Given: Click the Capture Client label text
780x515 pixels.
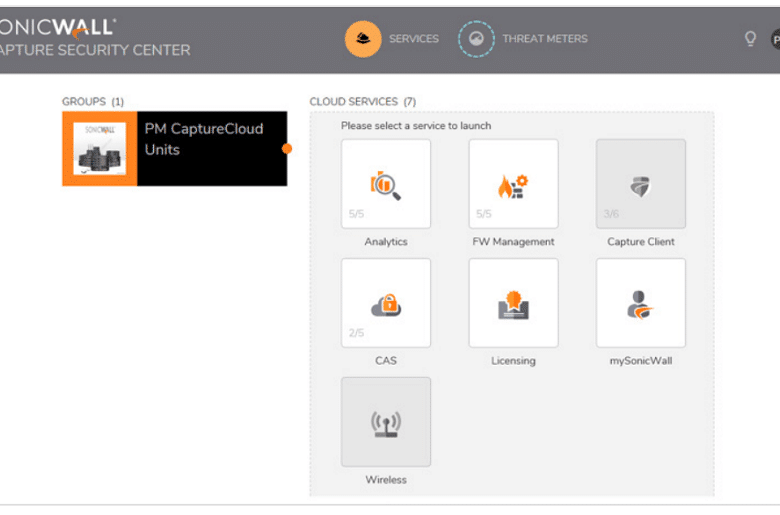Looking at the screenshot, I should pos(640,242).
